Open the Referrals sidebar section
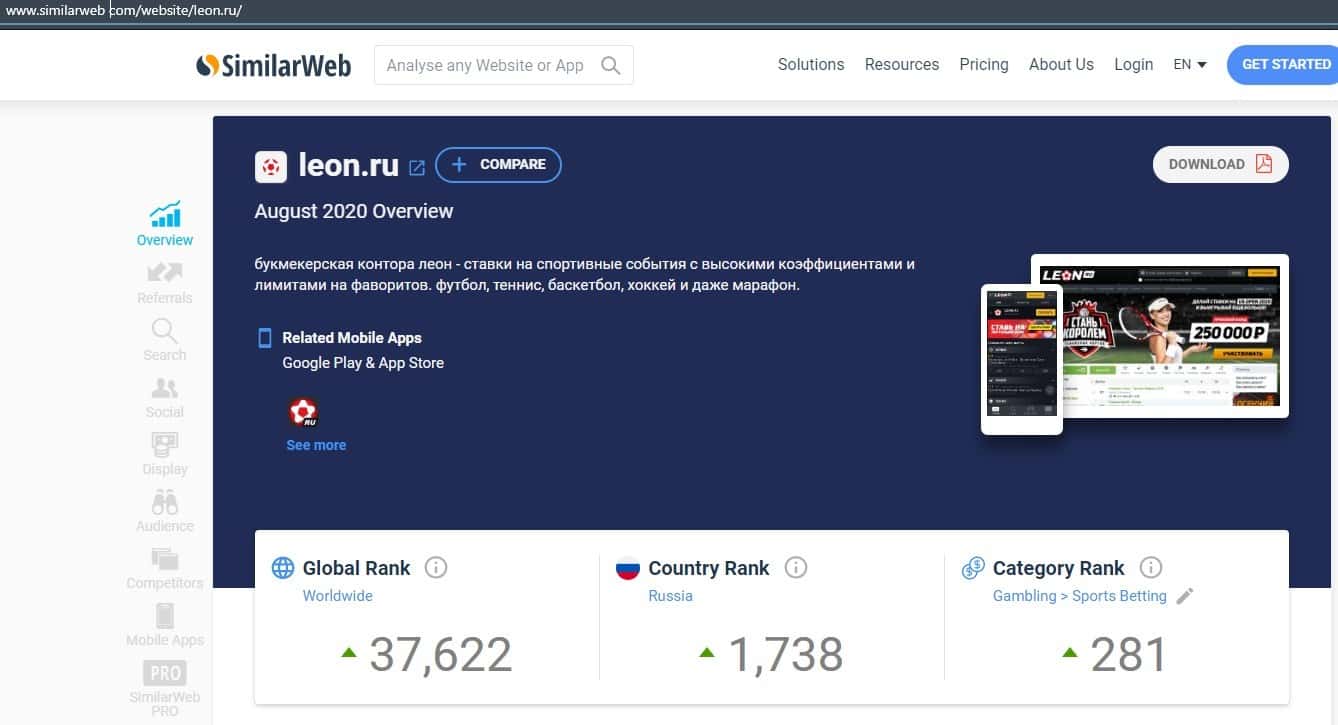1338x725 pixels. (x=165, y=273)
